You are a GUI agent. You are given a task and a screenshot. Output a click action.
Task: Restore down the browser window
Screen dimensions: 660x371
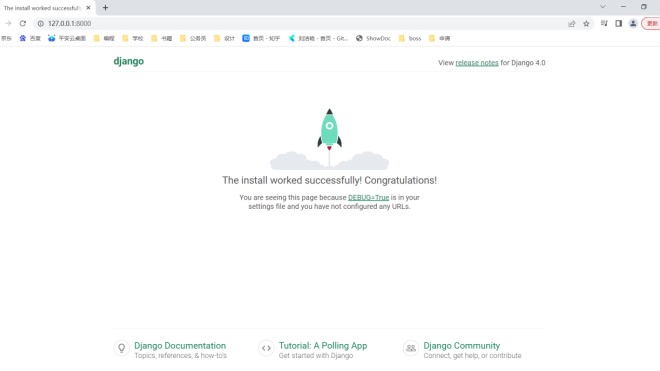[x=644, y=7]
